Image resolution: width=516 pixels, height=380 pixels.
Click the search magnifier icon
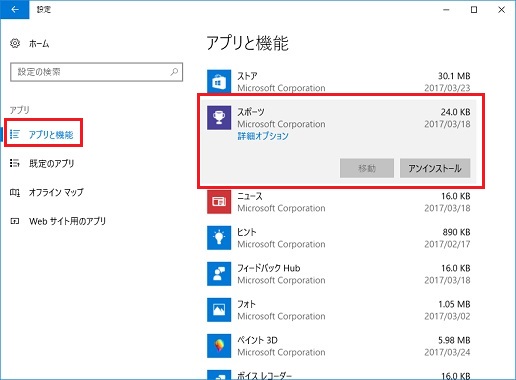click(x=174, y=72)
